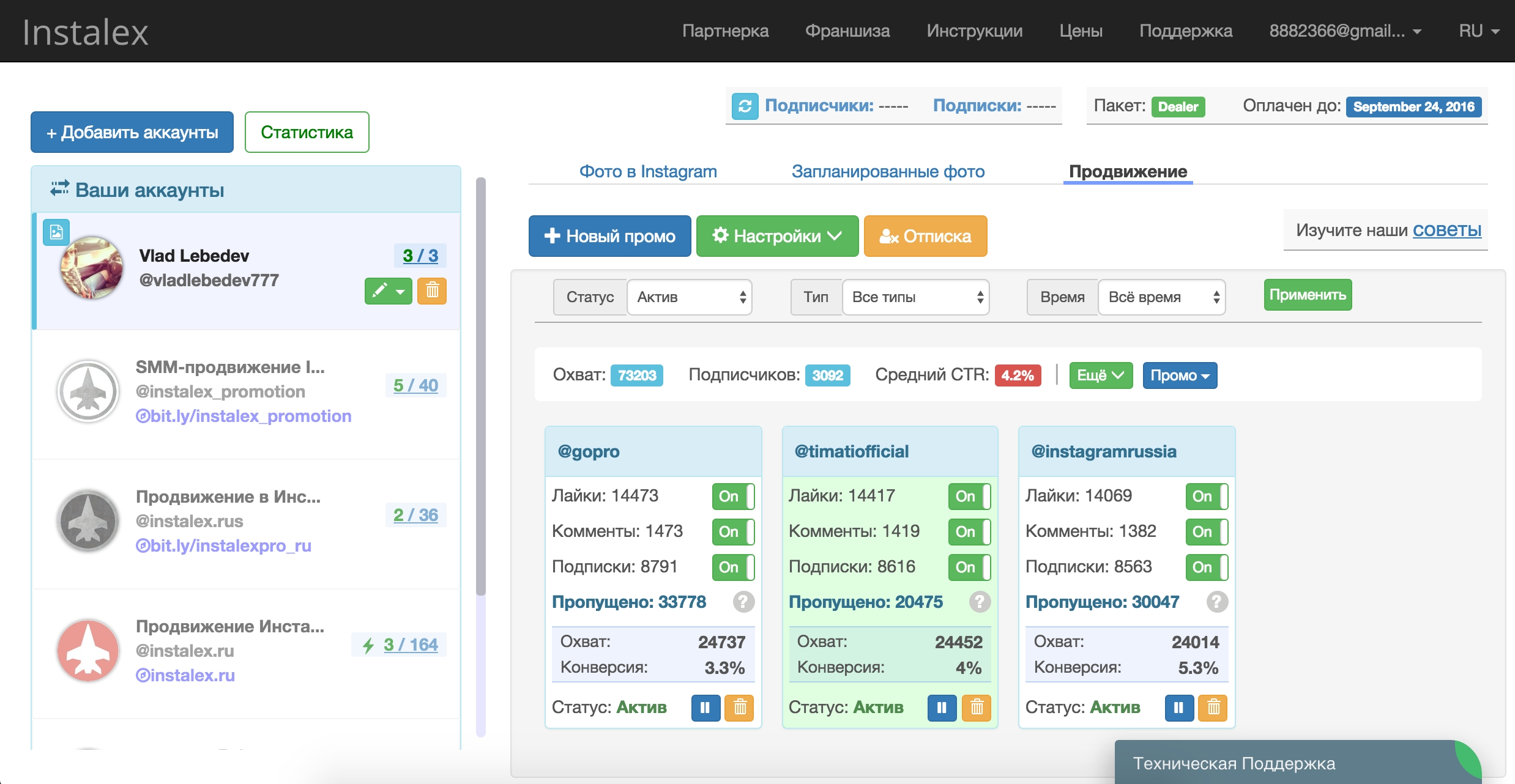This screenshot has width=1515, height=784.
Task: Apply filters with Применить button
Action: [1308, 295]
